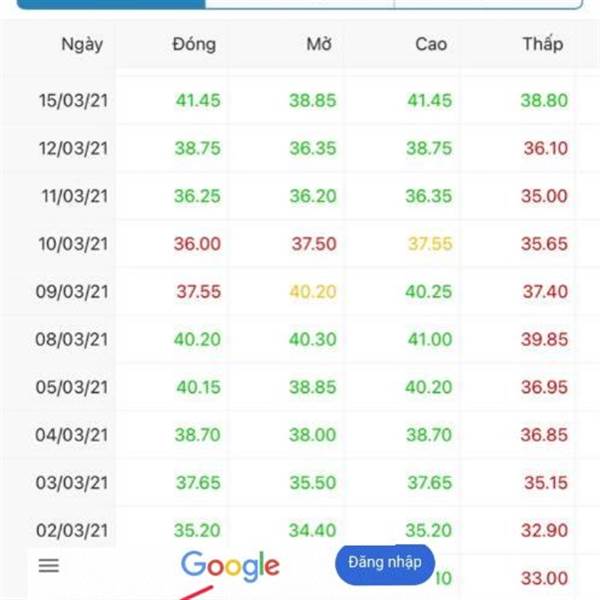Click yellow open value 40.20
This screenshot has height=600, width=600.
[x=313, y=292]
